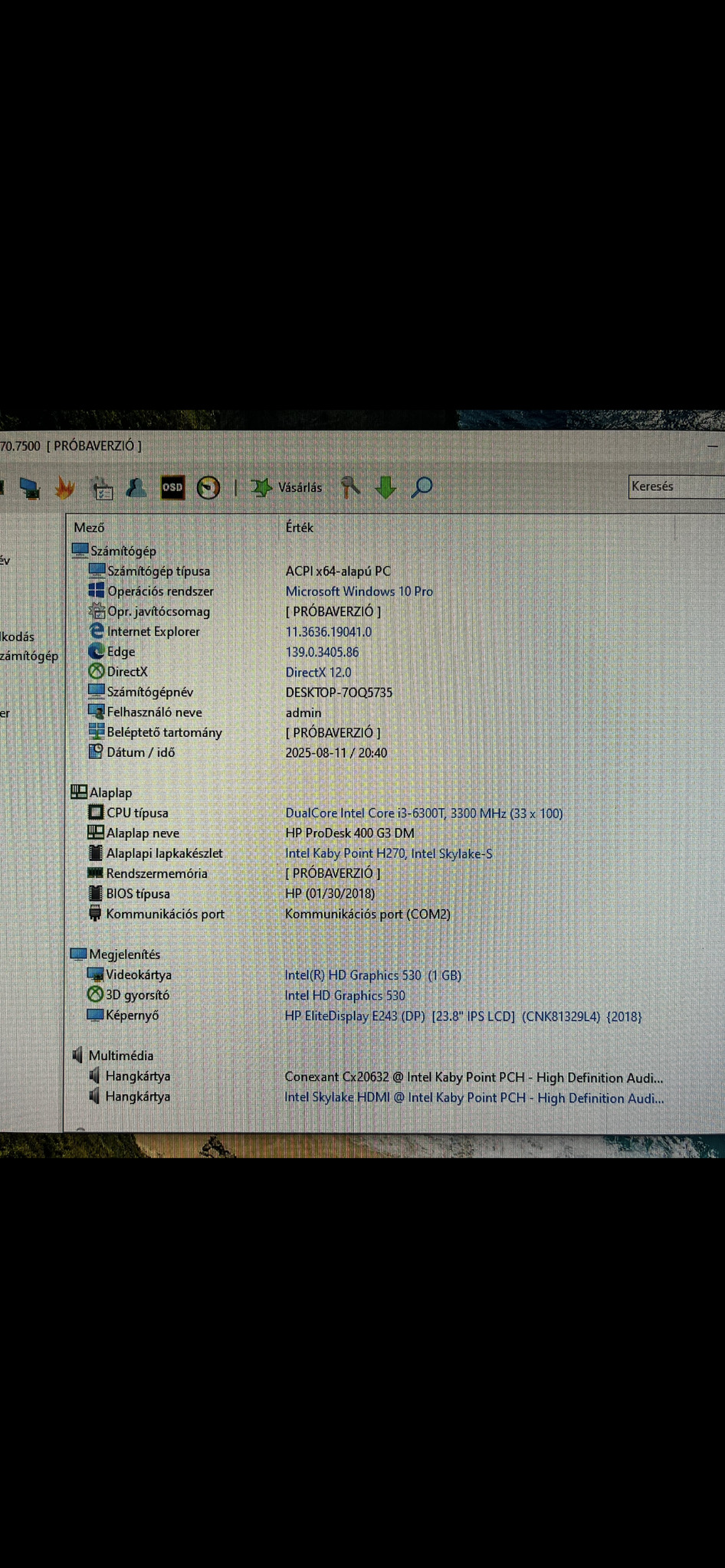
Task: Click the DirectX Xbox-style row icon
Action: click(97, 671)
